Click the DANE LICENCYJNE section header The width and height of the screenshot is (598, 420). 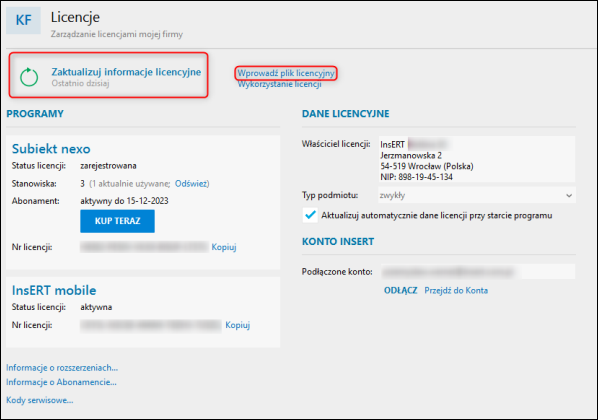coord(346,114)
